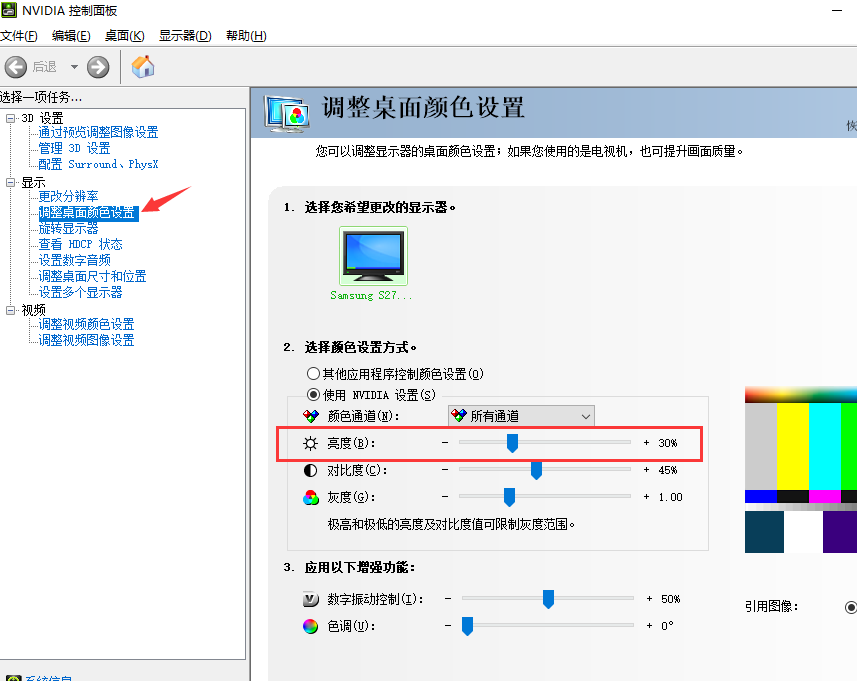This screenshot has height=681, width=857.
Task: Click the home icon in the navigation toolbar
Action: [x=142, y=67]
